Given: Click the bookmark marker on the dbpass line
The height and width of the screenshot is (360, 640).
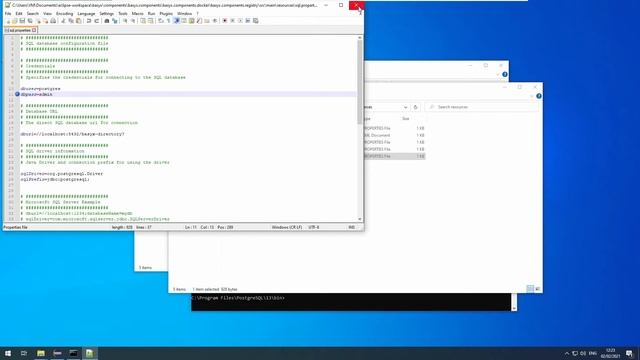Looking at the screenshot, I should point(17,94).
